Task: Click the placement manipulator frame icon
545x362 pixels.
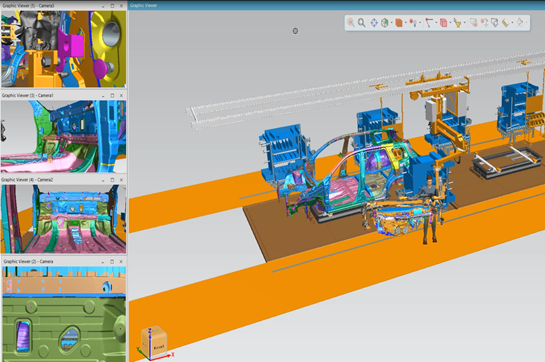Action: (429, 23)
